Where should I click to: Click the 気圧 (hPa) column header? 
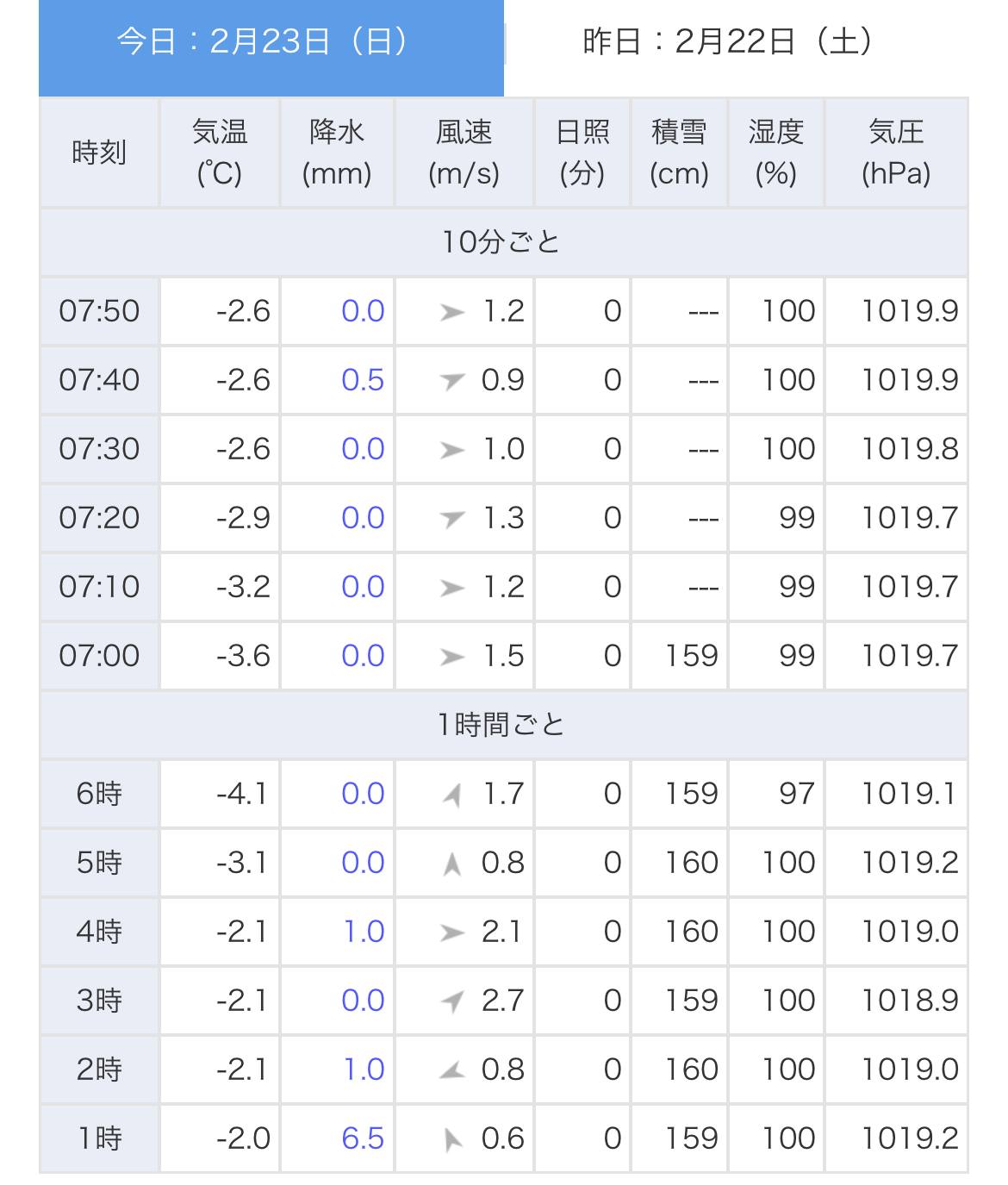coord(896,153)
